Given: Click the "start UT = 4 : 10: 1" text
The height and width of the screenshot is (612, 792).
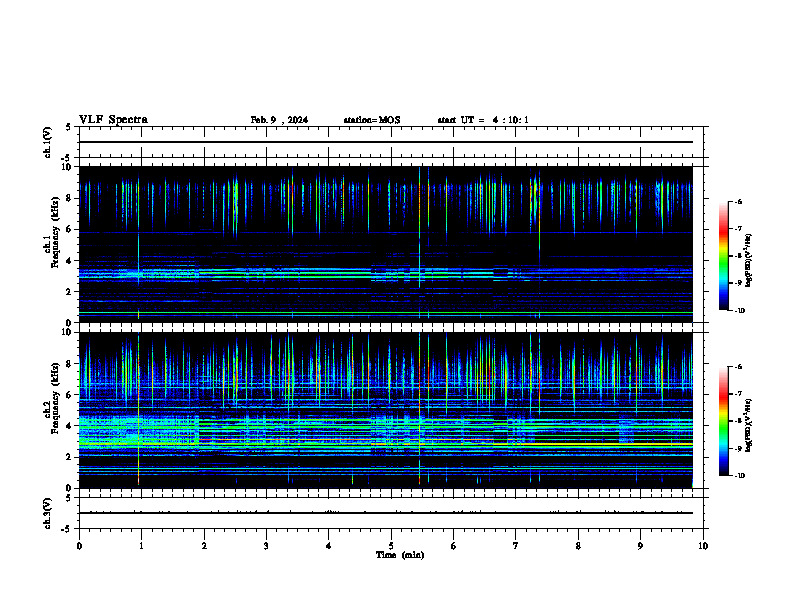Looking at the screenshot, I should tap(483, 120).
